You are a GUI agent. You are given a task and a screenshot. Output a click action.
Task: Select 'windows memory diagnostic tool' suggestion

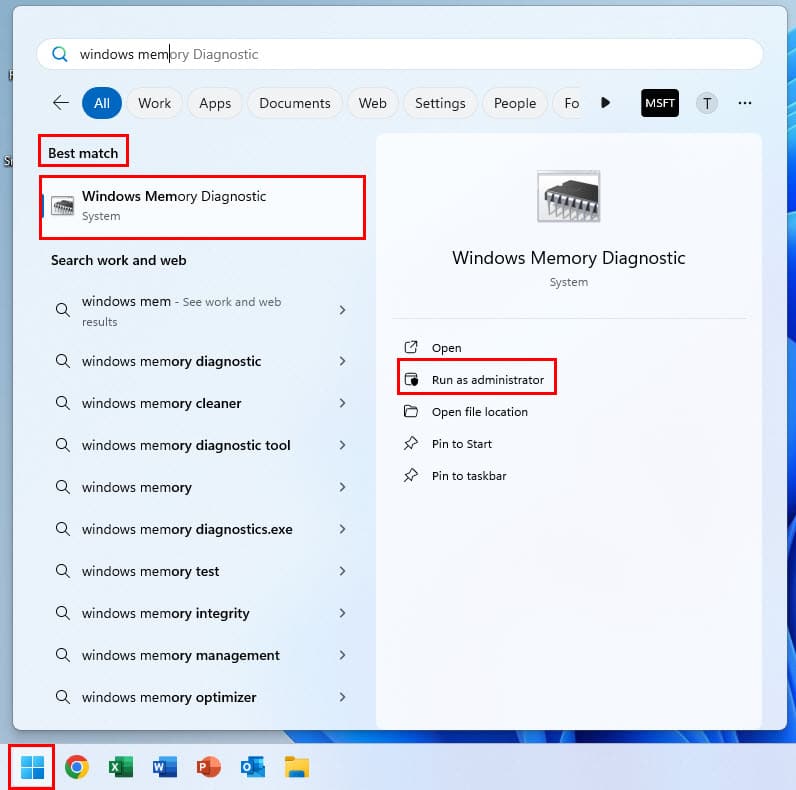point(186,445)
